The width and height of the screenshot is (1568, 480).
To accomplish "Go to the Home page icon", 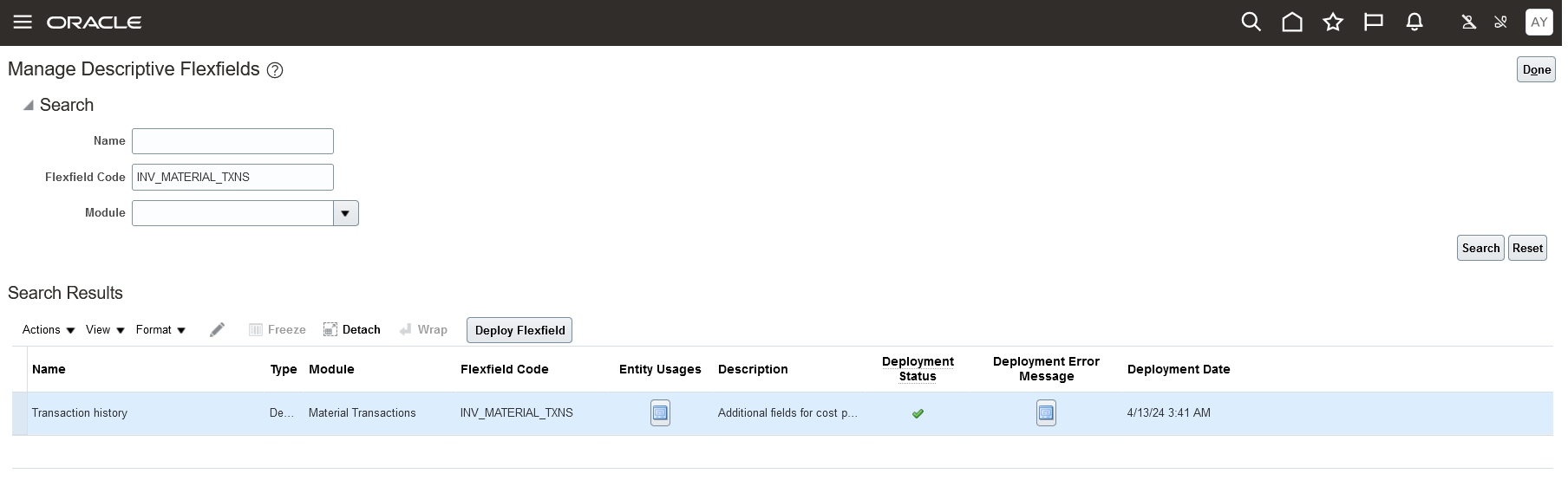I will click(1292, 22).
